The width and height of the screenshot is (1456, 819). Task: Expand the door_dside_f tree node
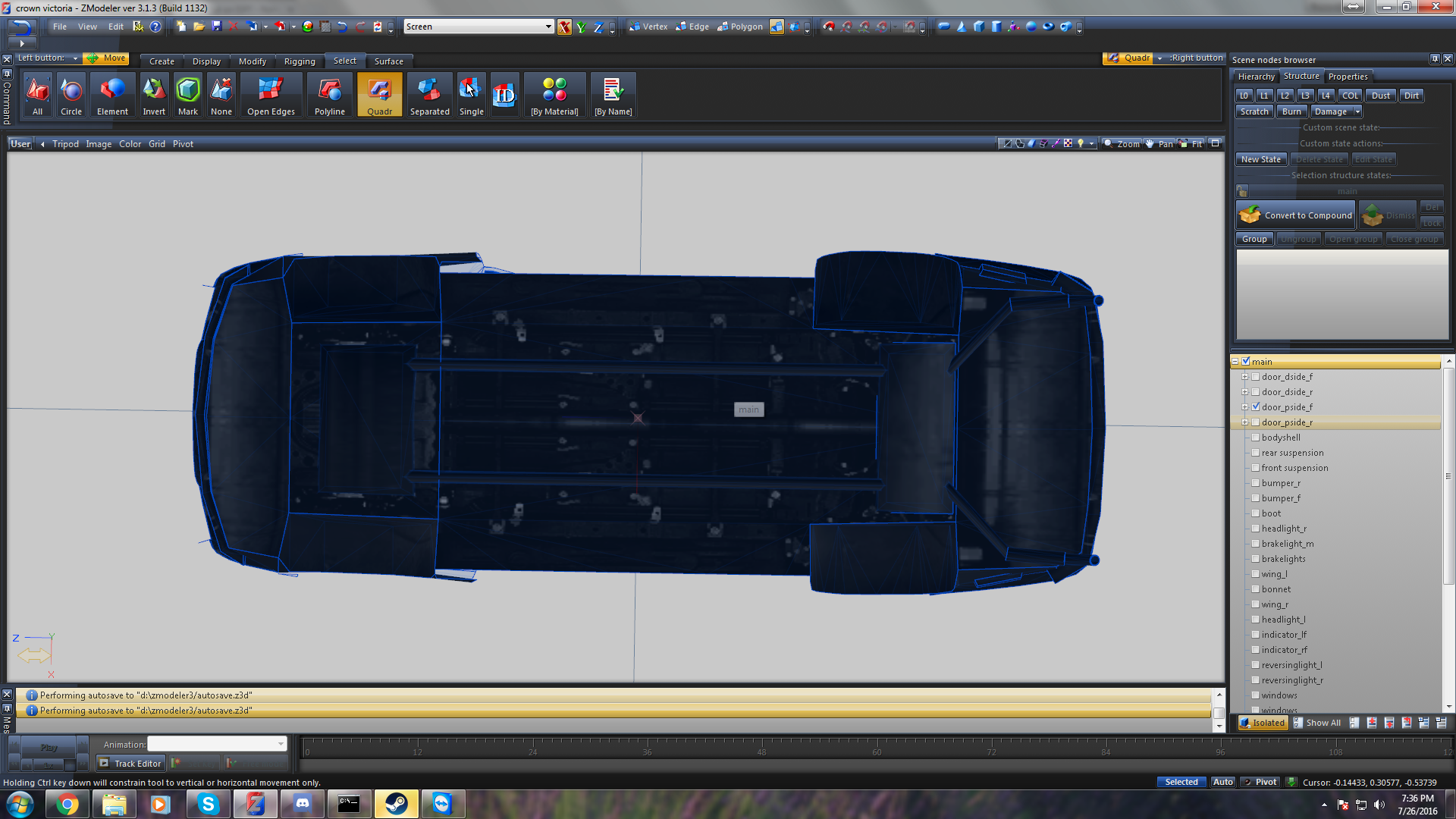pyautogui.click(x=1244, y=377)
